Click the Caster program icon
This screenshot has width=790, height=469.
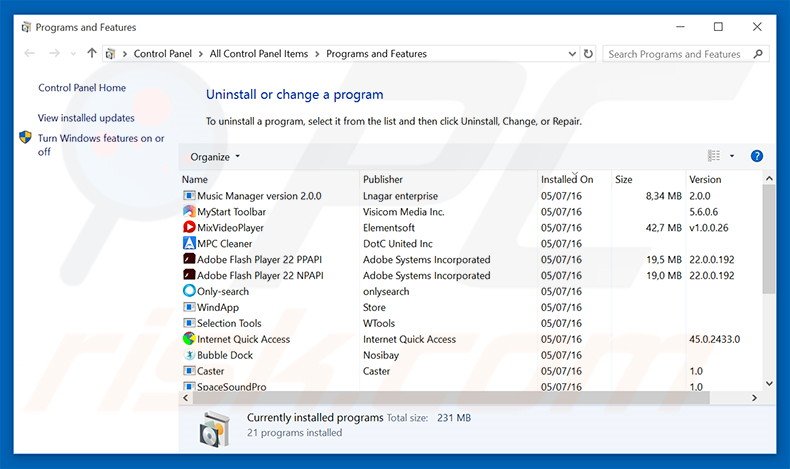click(189, 371)
